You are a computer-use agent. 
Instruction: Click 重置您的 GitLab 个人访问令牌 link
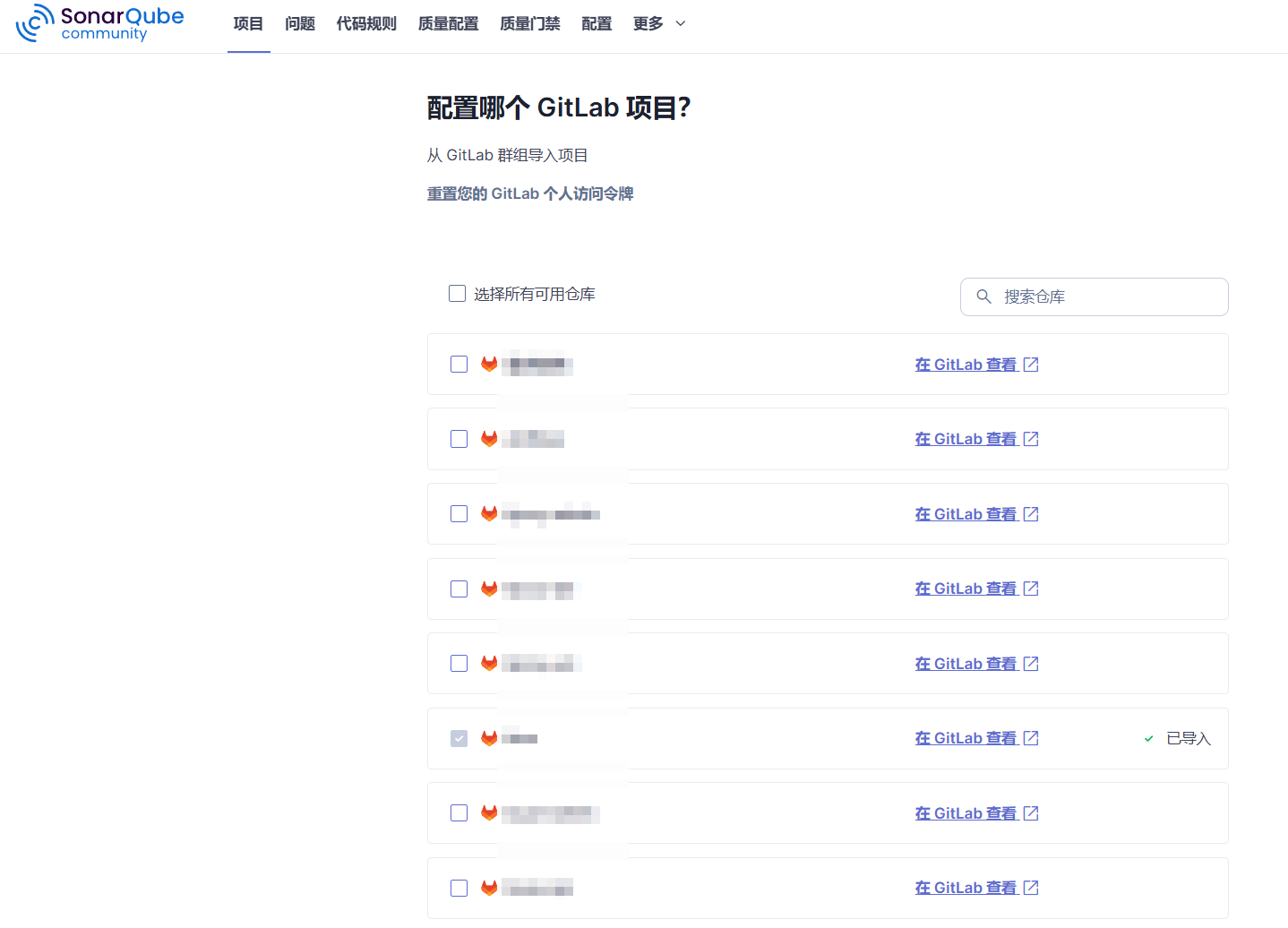click(530, 193)
